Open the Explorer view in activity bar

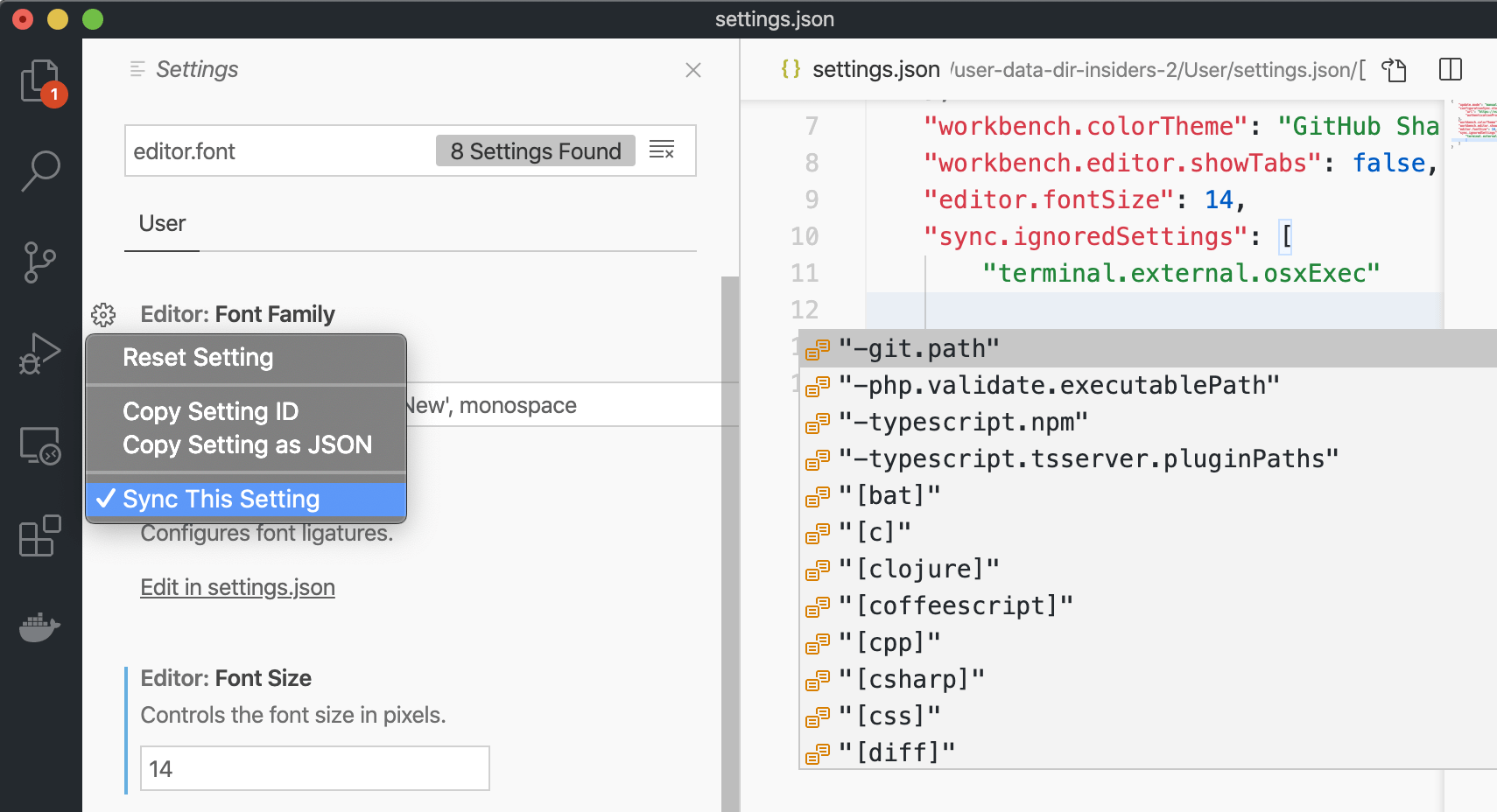coord(40,81)
